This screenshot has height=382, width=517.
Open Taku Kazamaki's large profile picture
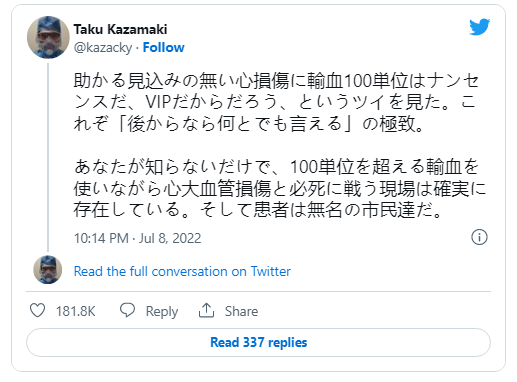tap(48, 37)
